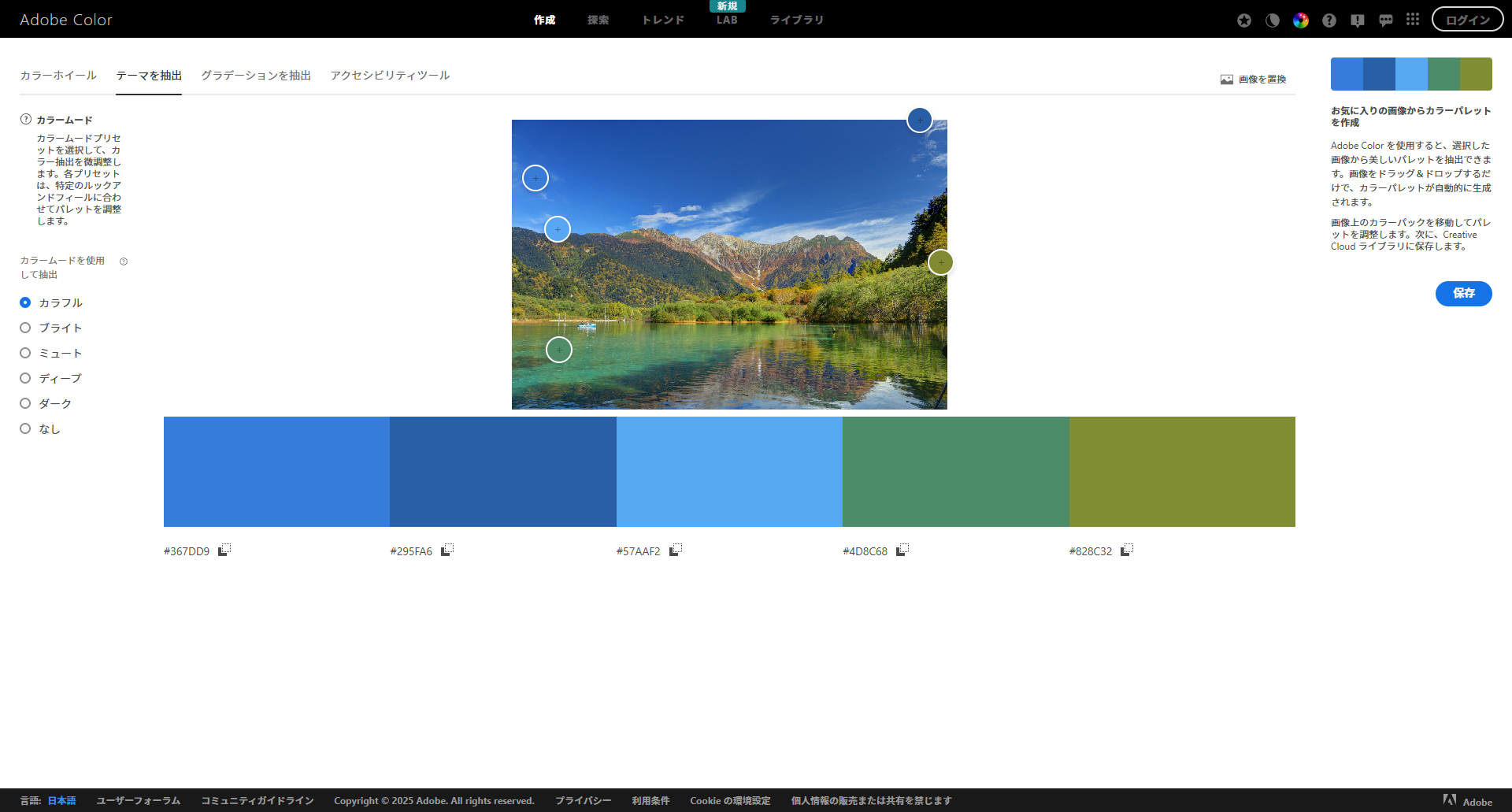Click the rainbow color wheel icon
This screenshot has width=1512, height=812.
[1300, 20]
